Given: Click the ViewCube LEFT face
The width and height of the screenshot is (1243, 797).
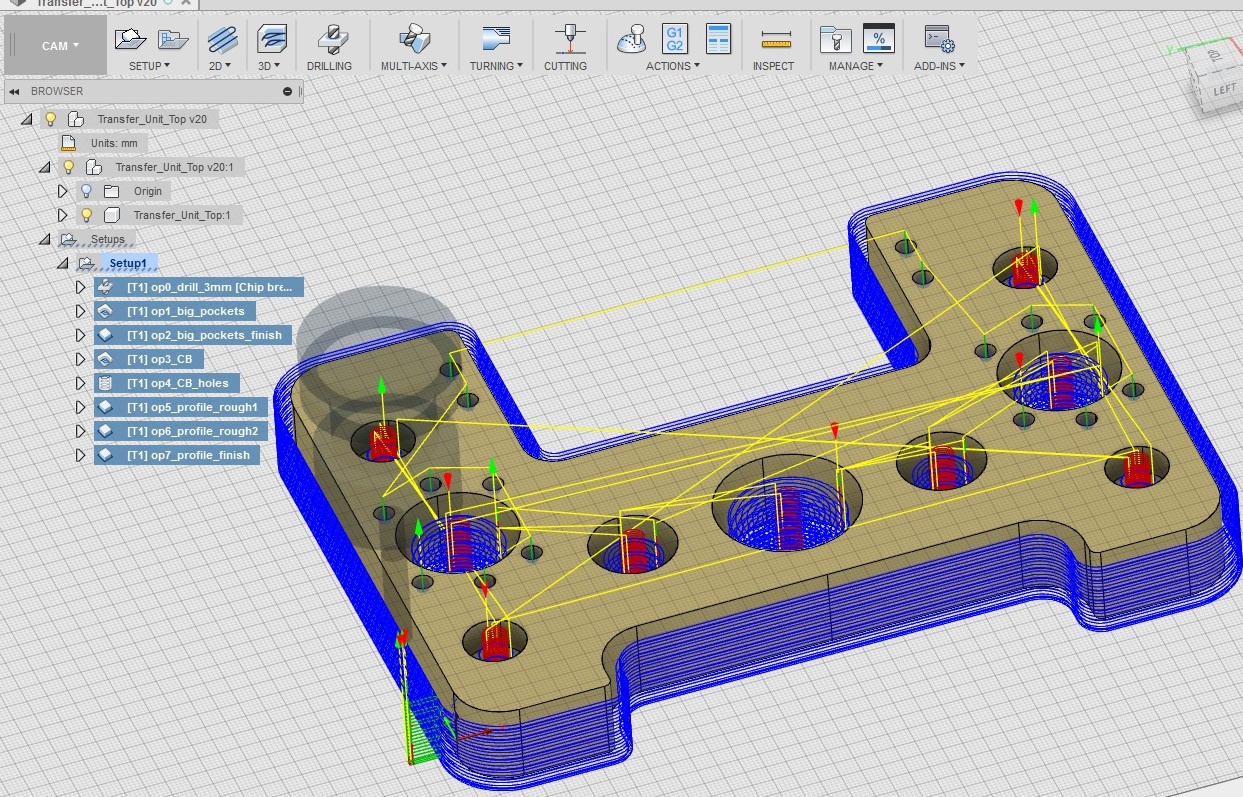Looking at the screenshot, I should coord(1224,91).
